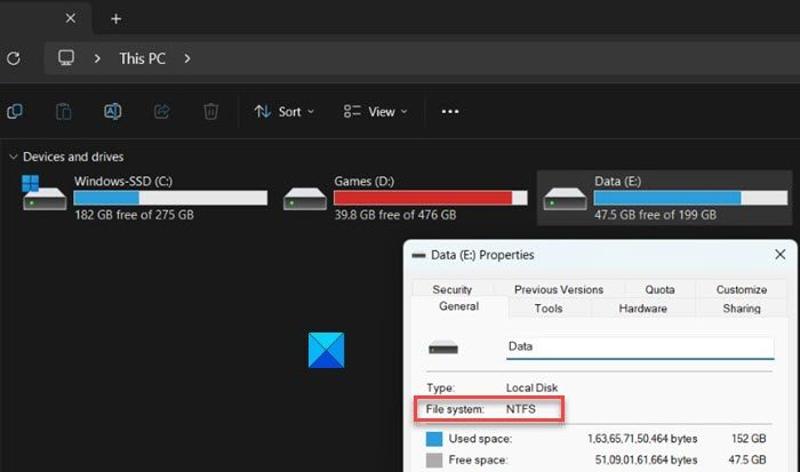The image size is (800, 472).
Task: Open the Previous Versions tab
Action: 558,289
